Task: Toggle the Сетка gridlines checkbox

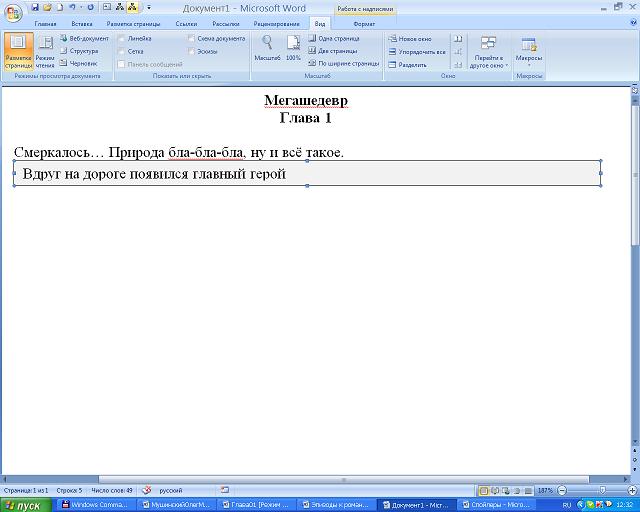Action: [123, 51]
